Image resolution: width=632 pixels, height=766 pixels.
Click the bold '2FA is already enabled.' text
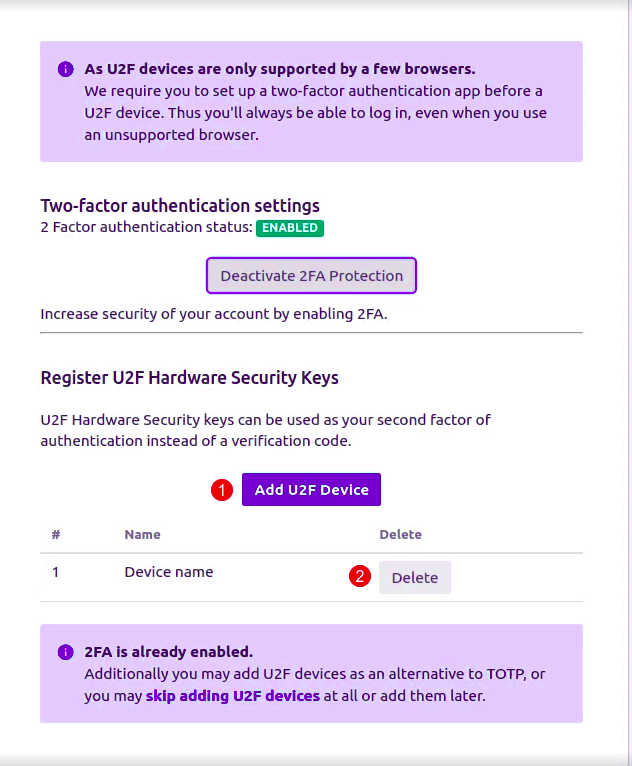point(168,652)
